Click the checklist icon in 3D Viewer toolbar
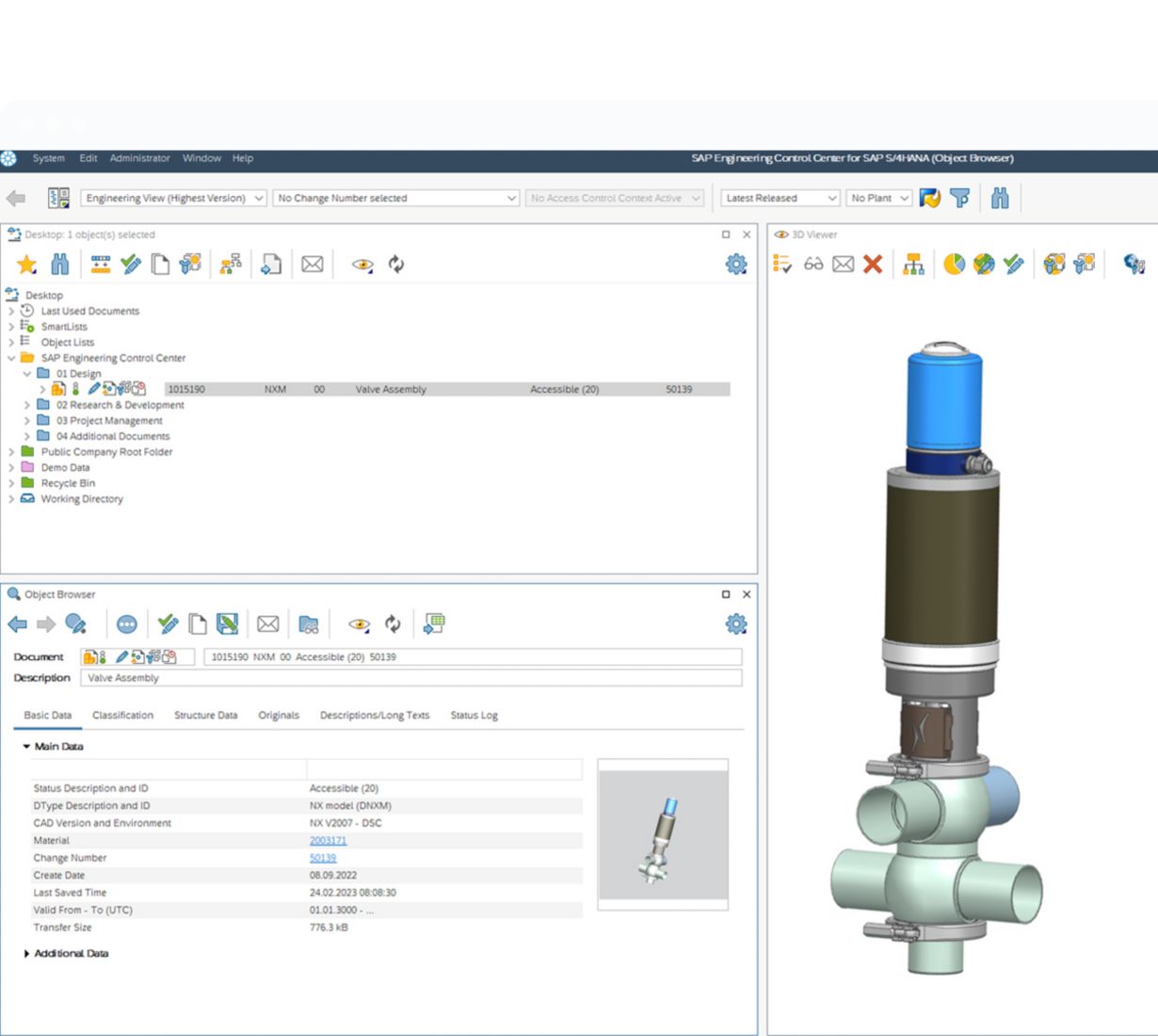The width and height of the screenshot is (1158, 1036). [782, 265]
